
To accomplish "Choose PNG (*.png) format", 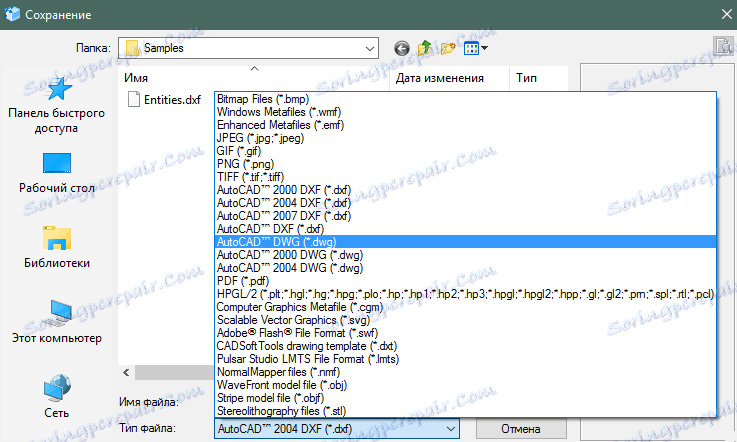I will (465, 164).
